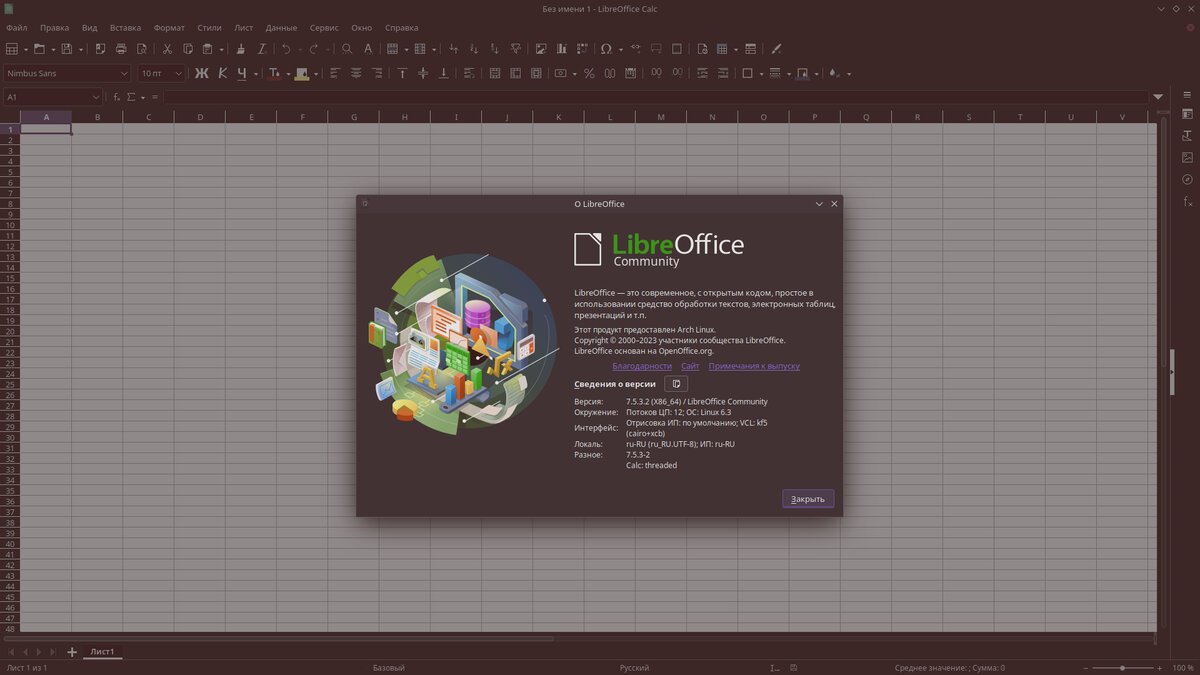Open the font size dropdown

pos(182,73)
